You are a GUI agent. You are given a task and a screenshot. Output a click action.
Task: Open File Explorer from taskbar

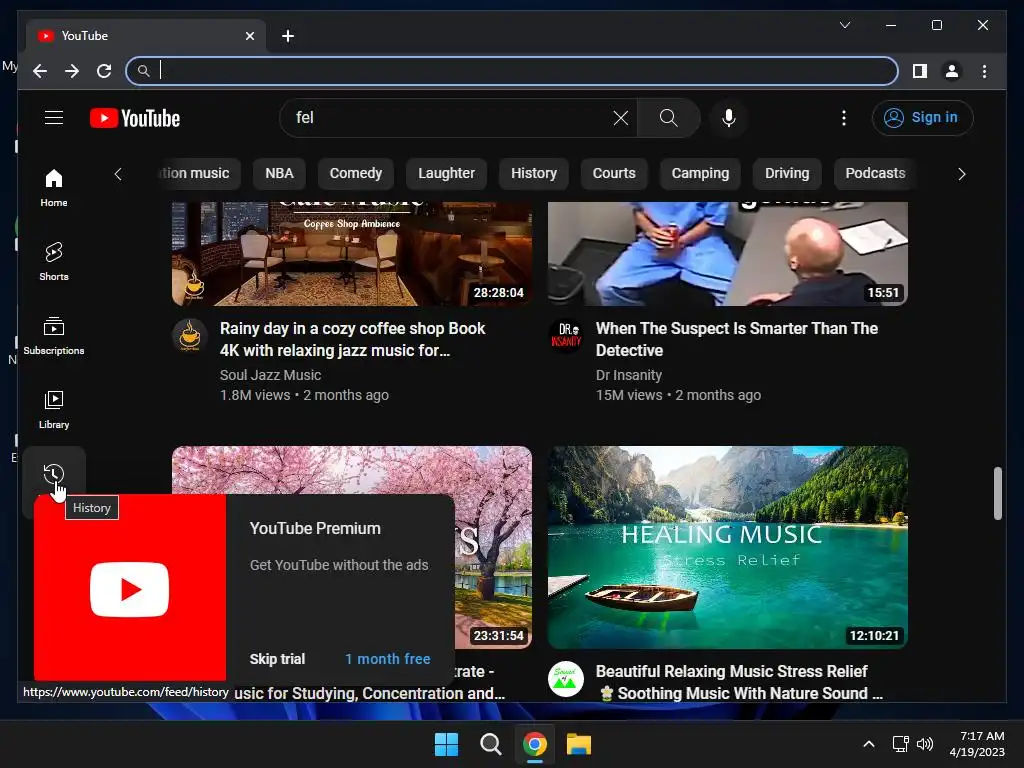(579, 744)
